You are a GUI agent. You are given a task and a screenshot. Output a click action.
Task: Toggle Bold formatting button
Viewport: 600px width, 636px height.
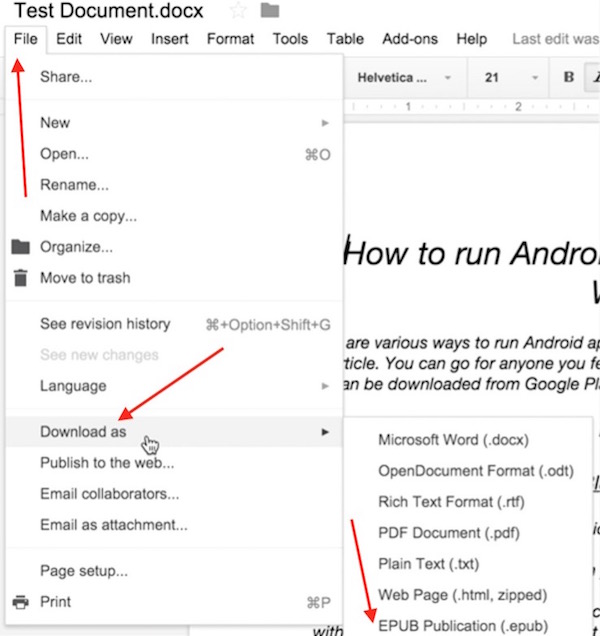click(569, 77)
